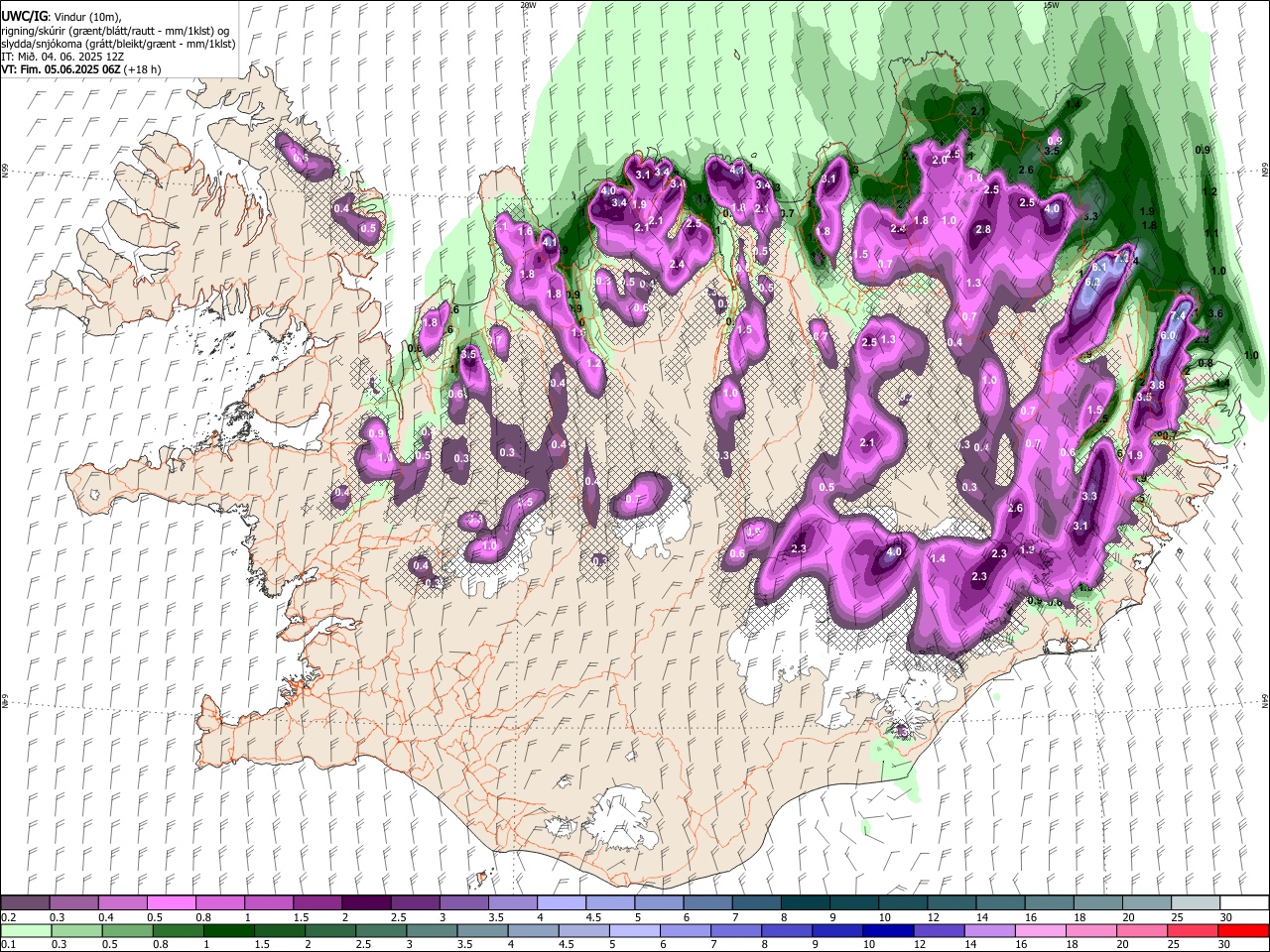
Task: Click the bright red 30+ rain legend swatch
Action: (x=1244, y=931)
